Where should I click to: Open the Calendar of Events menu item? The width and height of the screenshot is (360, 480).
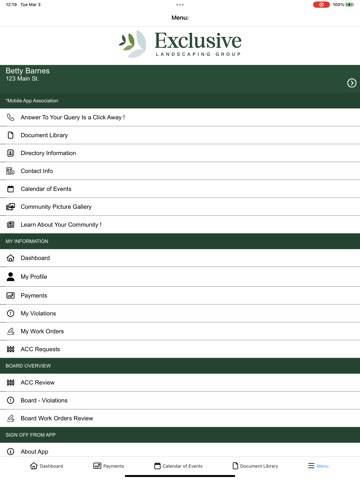click(180, 189)
